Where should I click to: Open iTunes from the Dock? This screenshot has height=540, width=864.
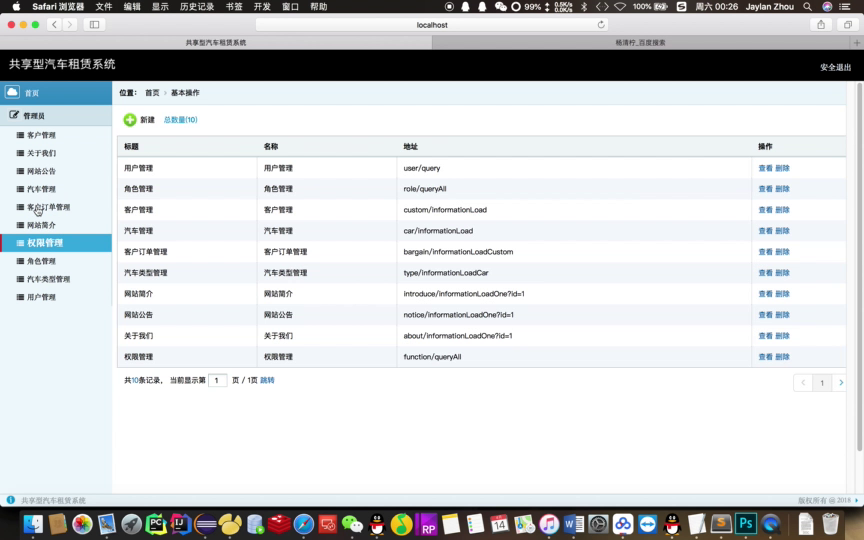[549, 524]
